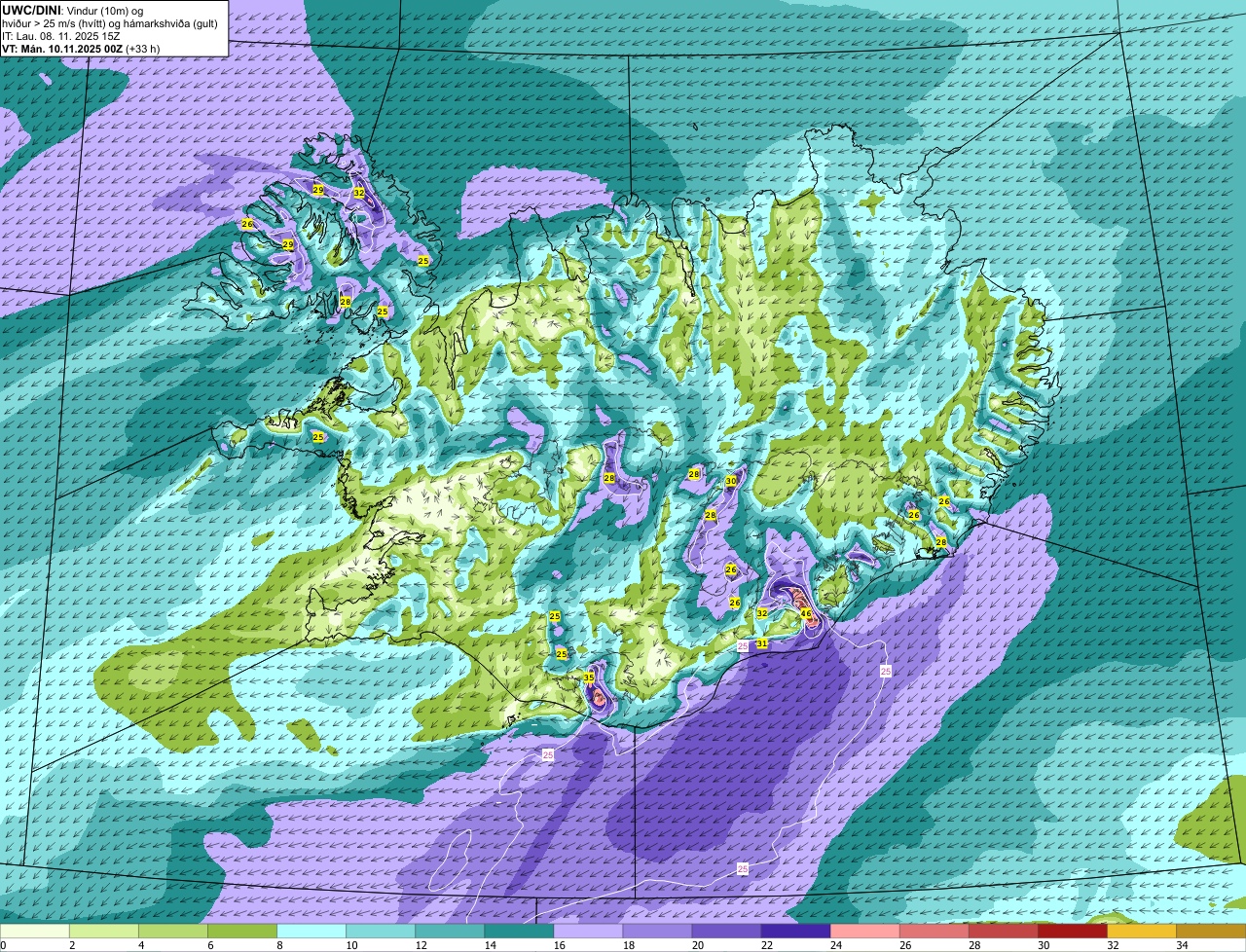The width and height of the screenshot is (1246, 952).
Task: Pick the 28–30 m/s red legend swatch
Action: [1004, 932]
